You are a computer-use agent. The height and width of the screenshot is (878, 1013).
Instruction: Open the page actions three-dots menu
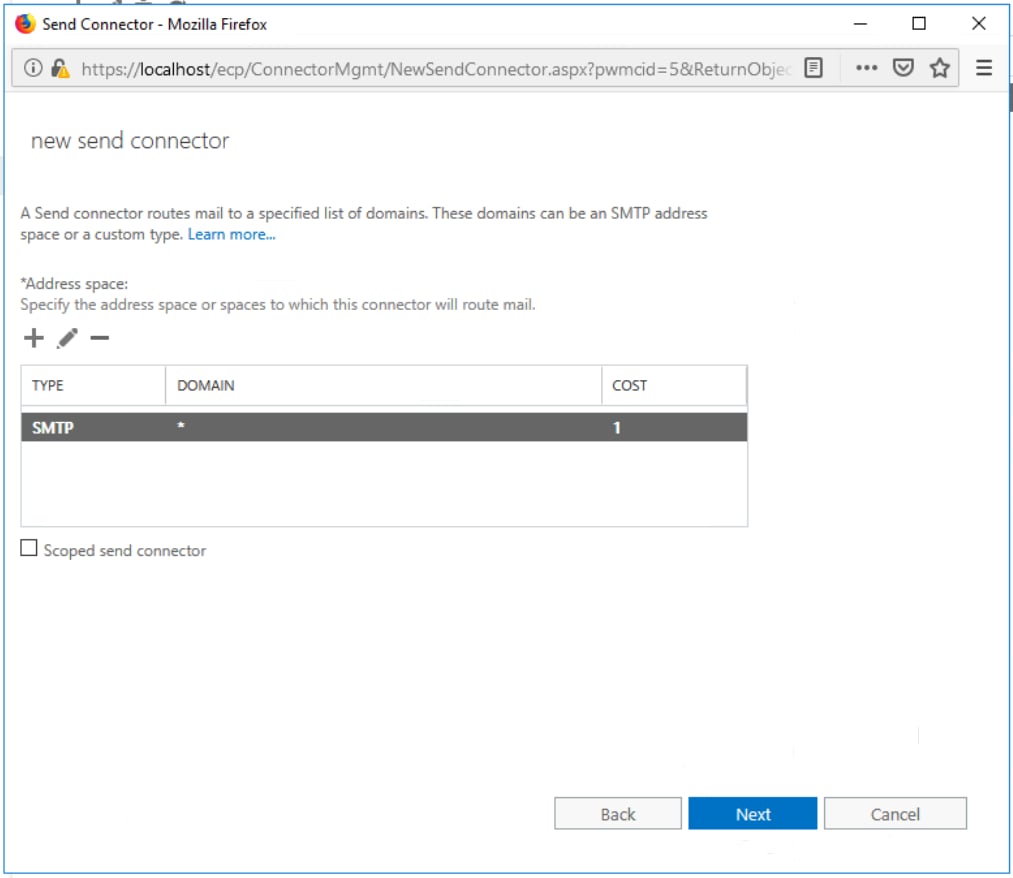point(866,68)
